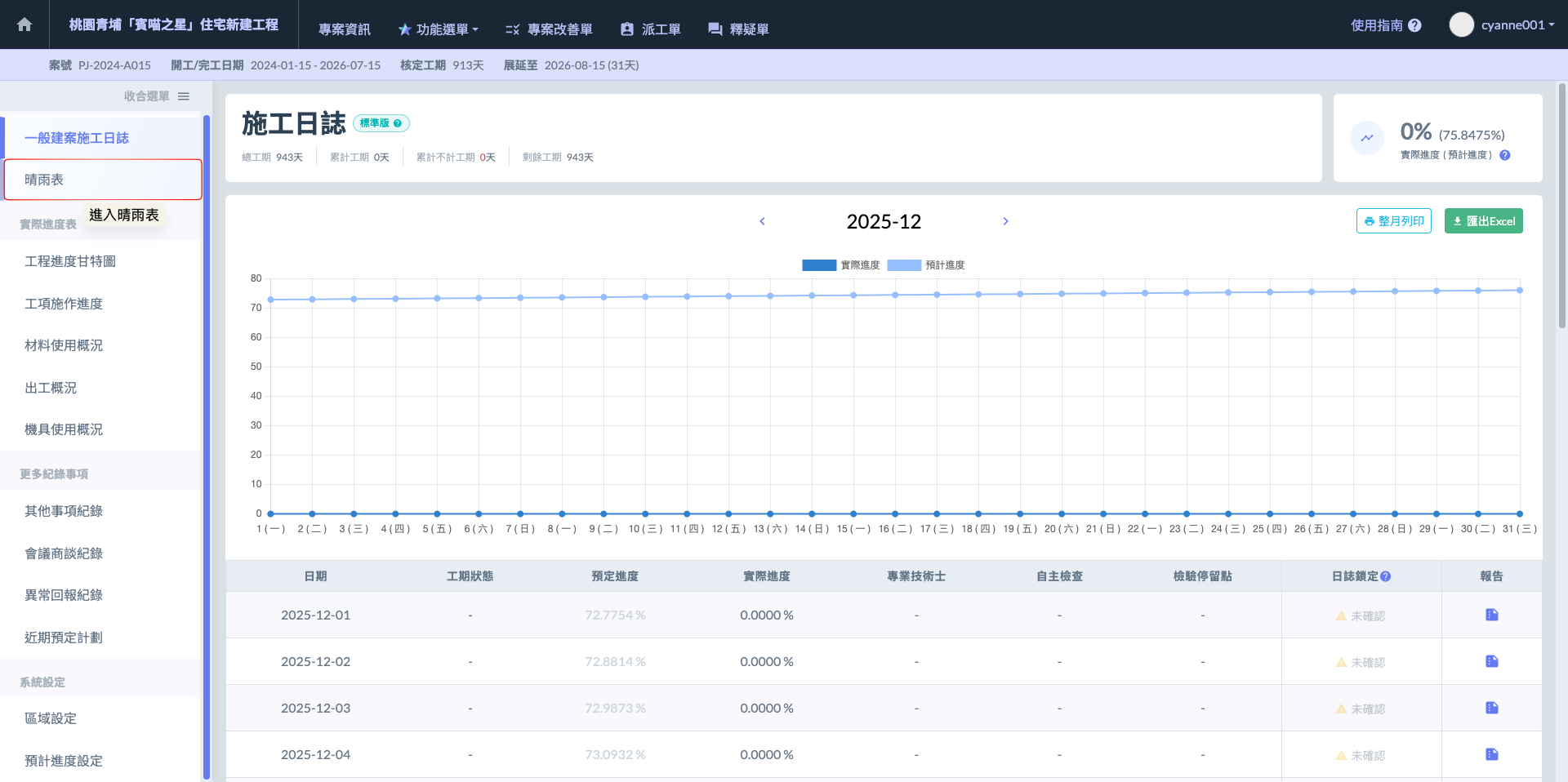1568x782 pixels.
Task: Toggle 實際進度 legend series in chart
Action: pyautogui.click(x=819, y=265)
